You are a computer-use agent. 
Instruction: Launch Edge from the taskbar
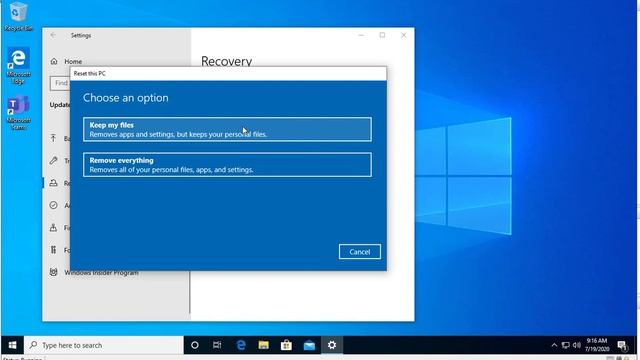pos(241,345)
